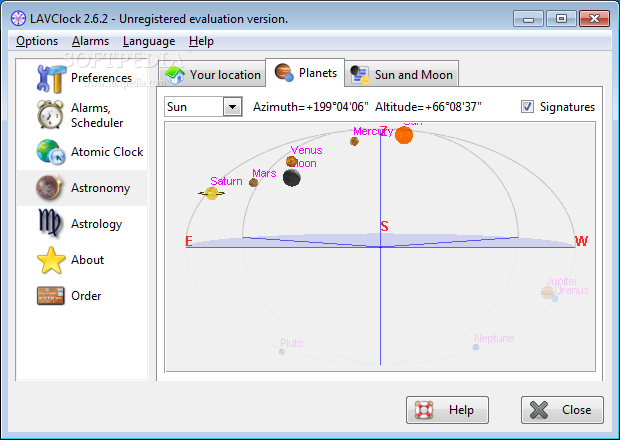Click the Pluto signature label
This screenshot has width=620, height=440.
[x=292, y=343]
